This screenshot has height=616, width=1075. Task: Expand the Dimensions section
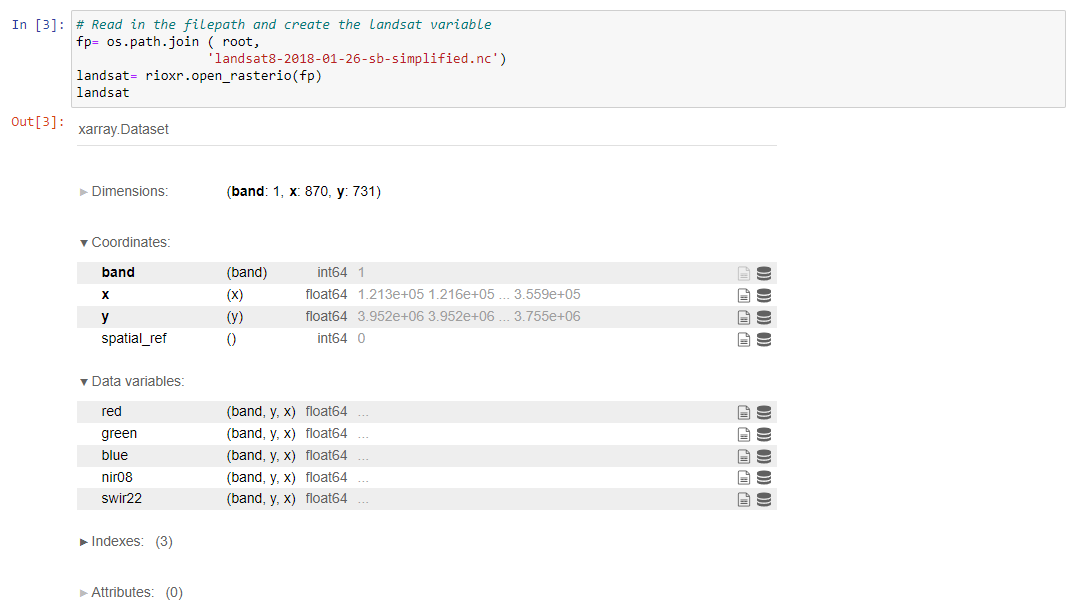(x=129, y=191)
